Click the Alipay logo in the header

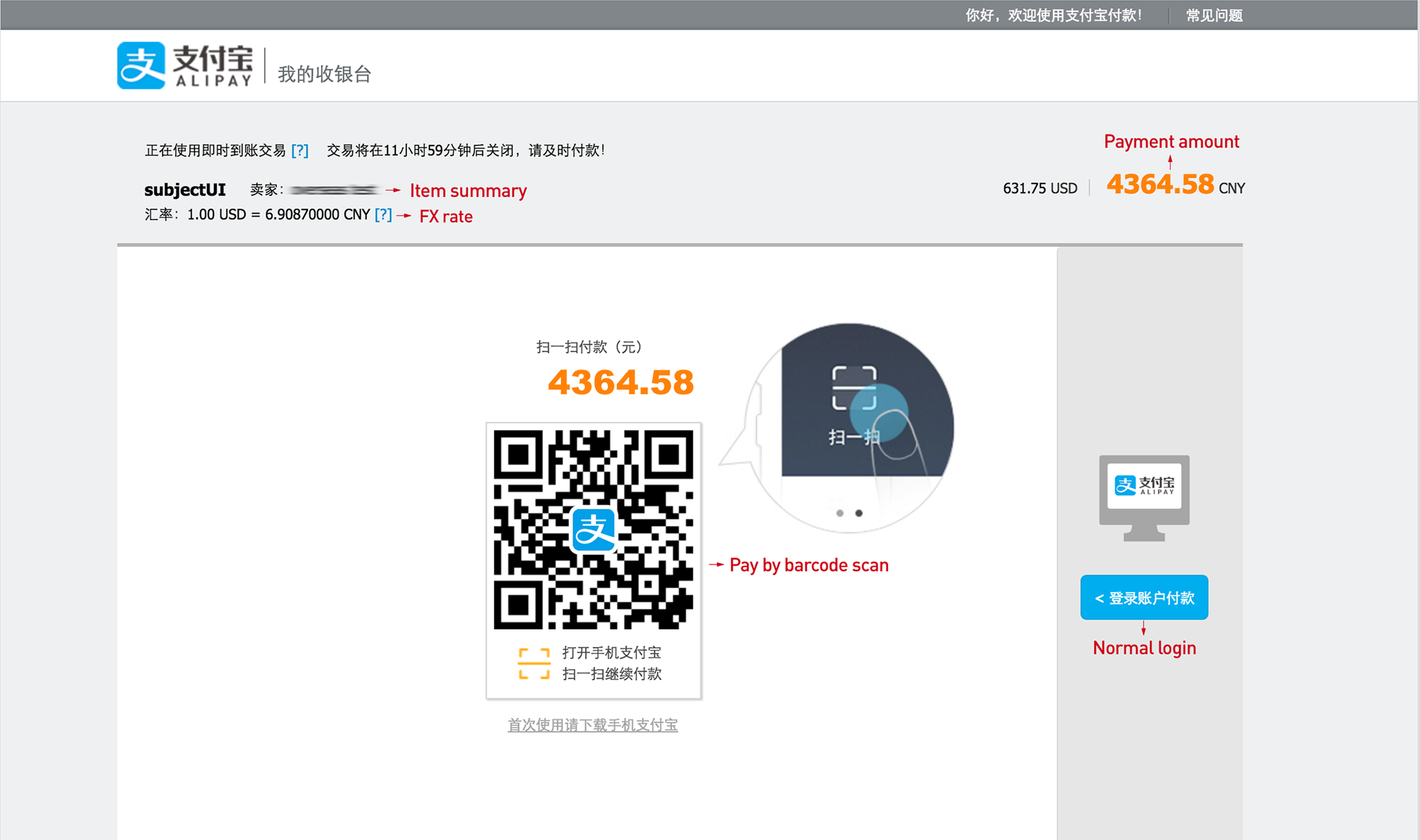tap(185, 65)
